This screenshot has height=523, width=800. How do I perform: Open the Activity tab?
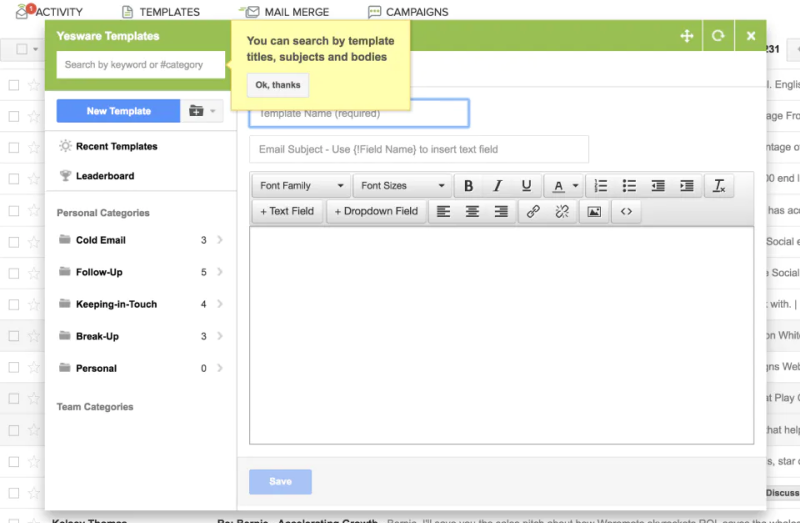(x=49, y=11)
